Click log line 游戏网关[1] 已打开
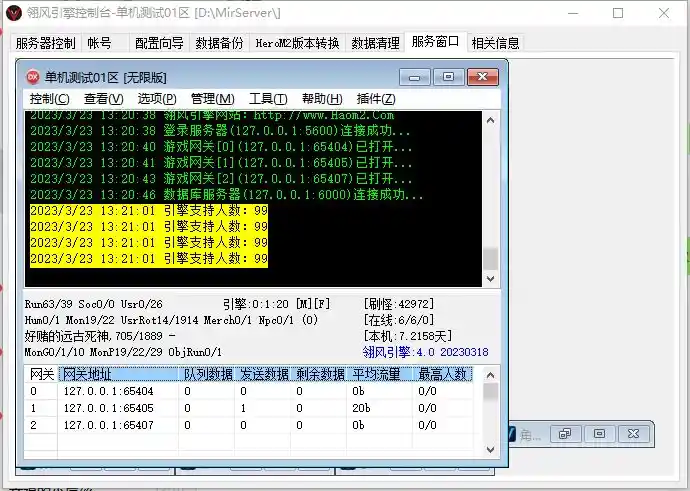The image size is (690, 491). [x=221, y=163]
